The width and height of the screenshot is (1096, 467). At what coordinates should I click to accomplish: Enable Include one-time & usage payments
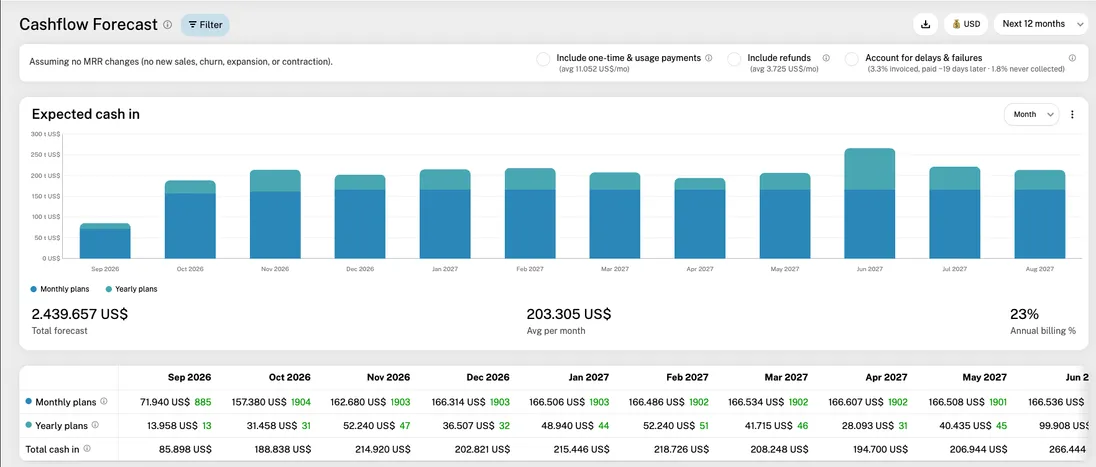tap(543, 59)
